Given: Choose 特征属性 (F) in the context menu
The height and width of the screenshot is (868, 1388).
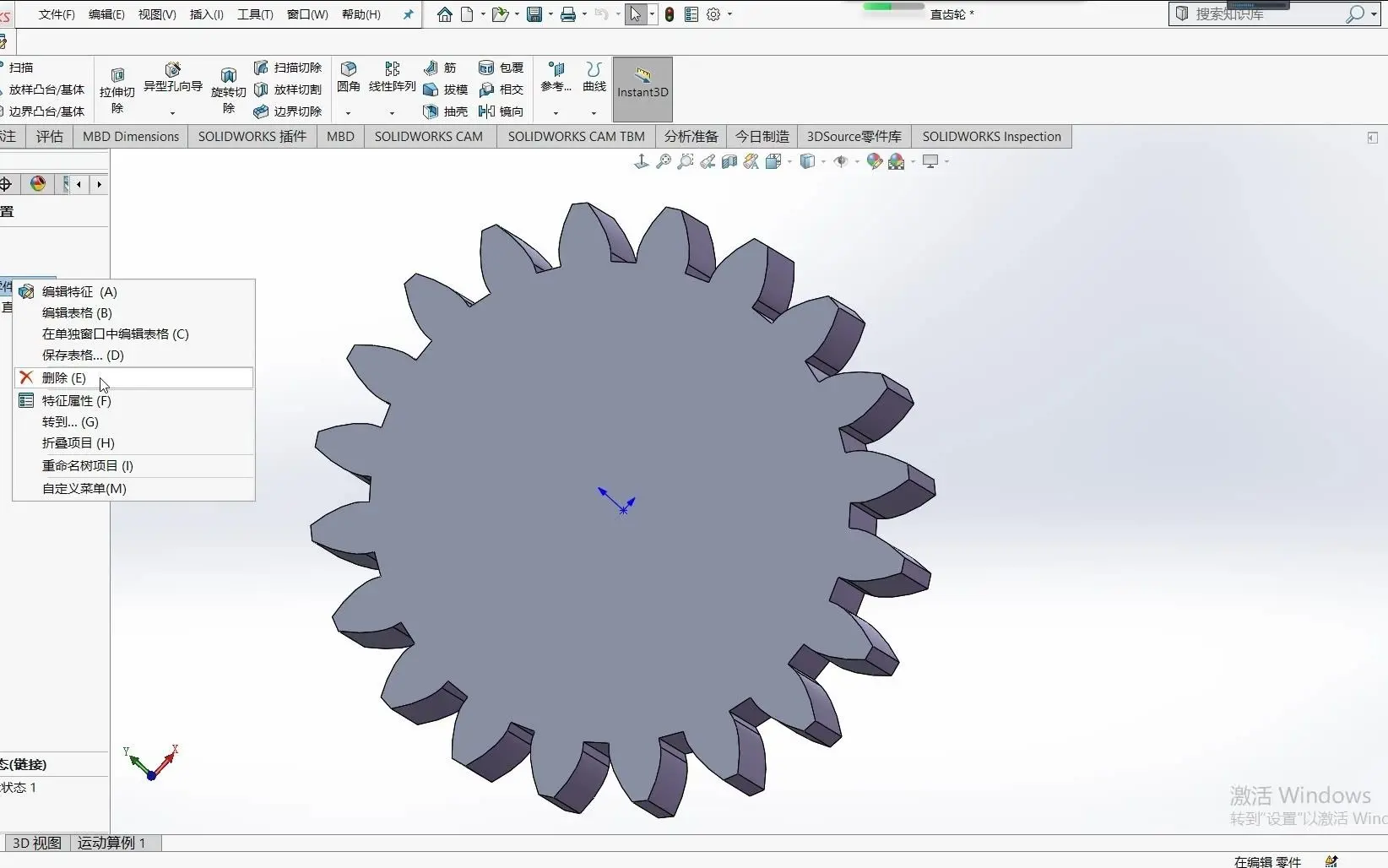Looking at the screenshot, I should pos(134,401).
